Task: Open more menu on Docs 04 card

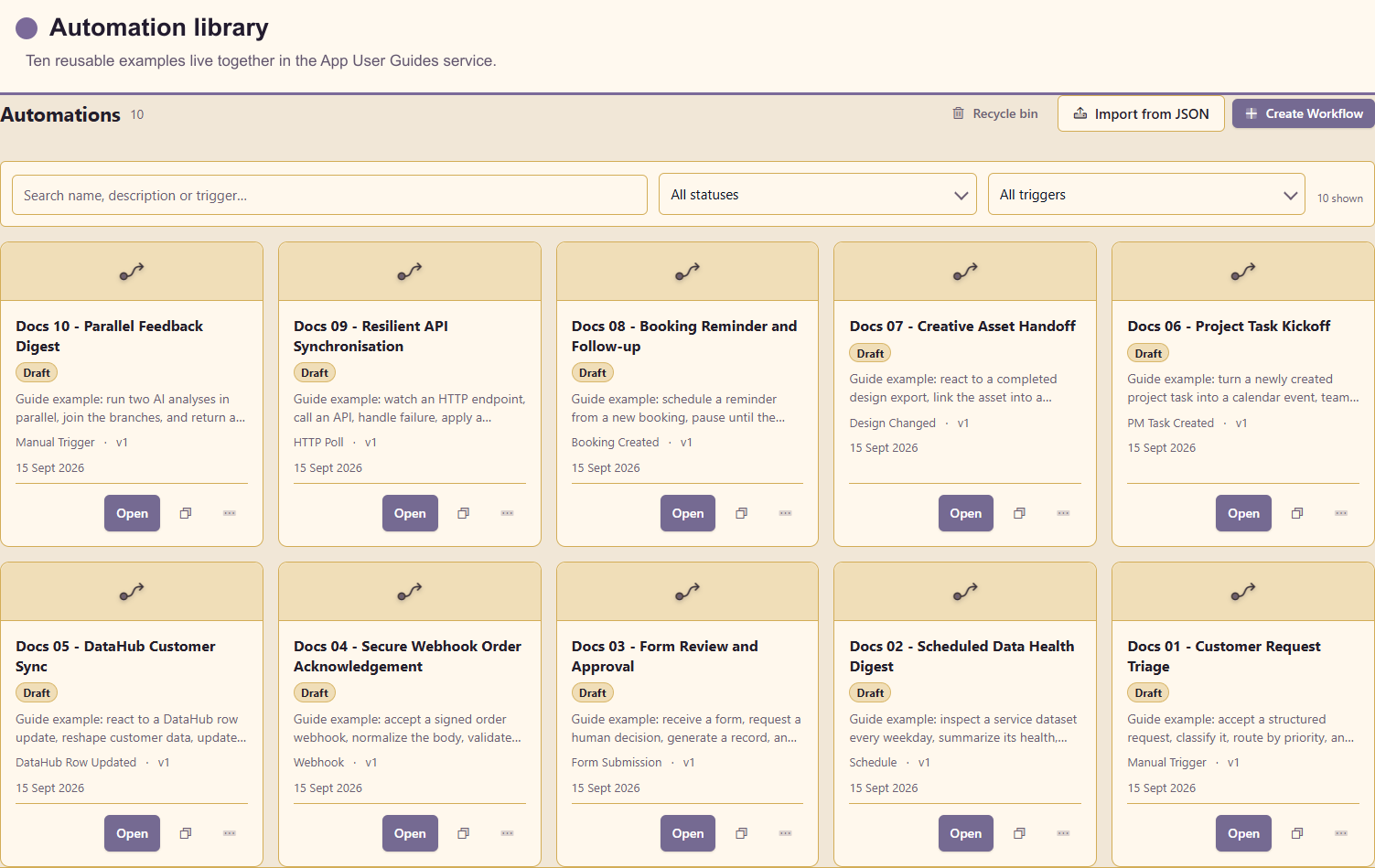Action: tap(508, 833)
